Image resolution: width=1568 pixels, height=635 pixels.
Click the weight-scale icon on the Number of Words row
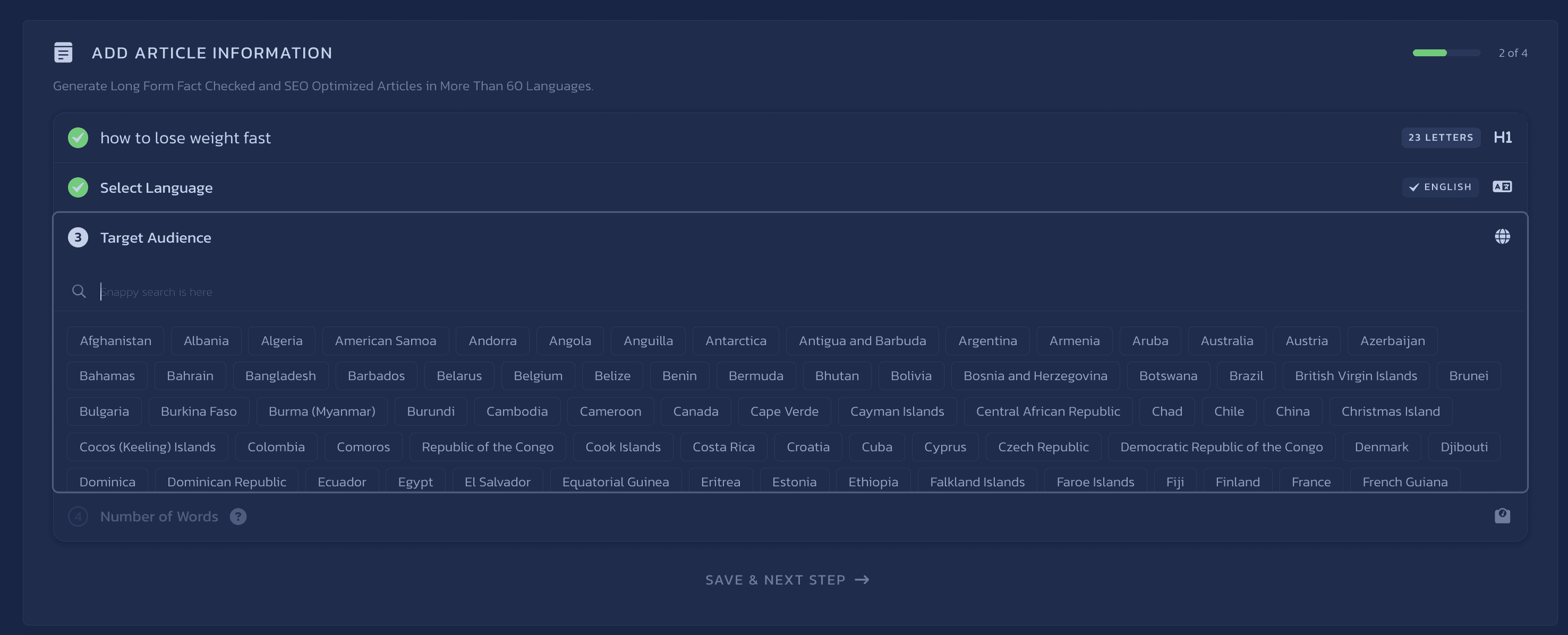click(1502, 517)
